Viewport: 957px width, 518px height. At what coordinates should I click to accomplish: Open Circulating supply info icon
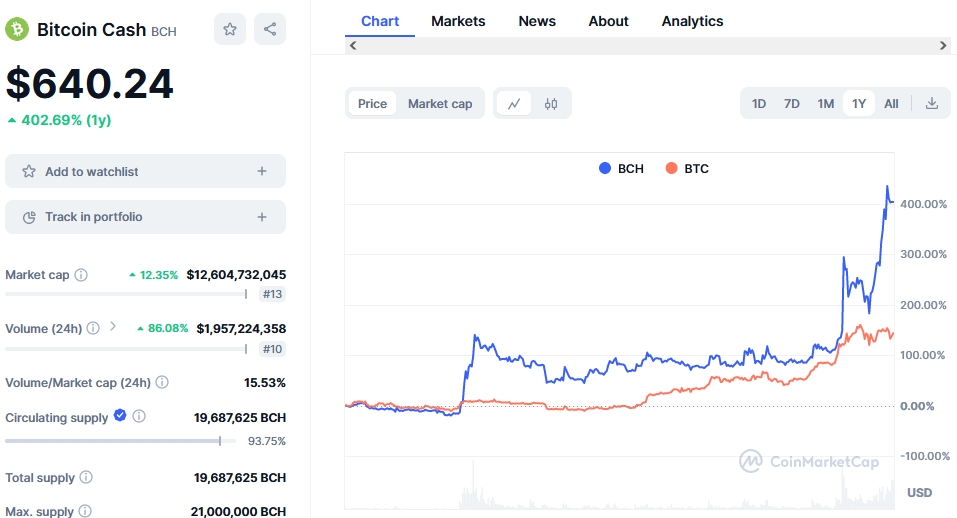(x=139, y=417)
